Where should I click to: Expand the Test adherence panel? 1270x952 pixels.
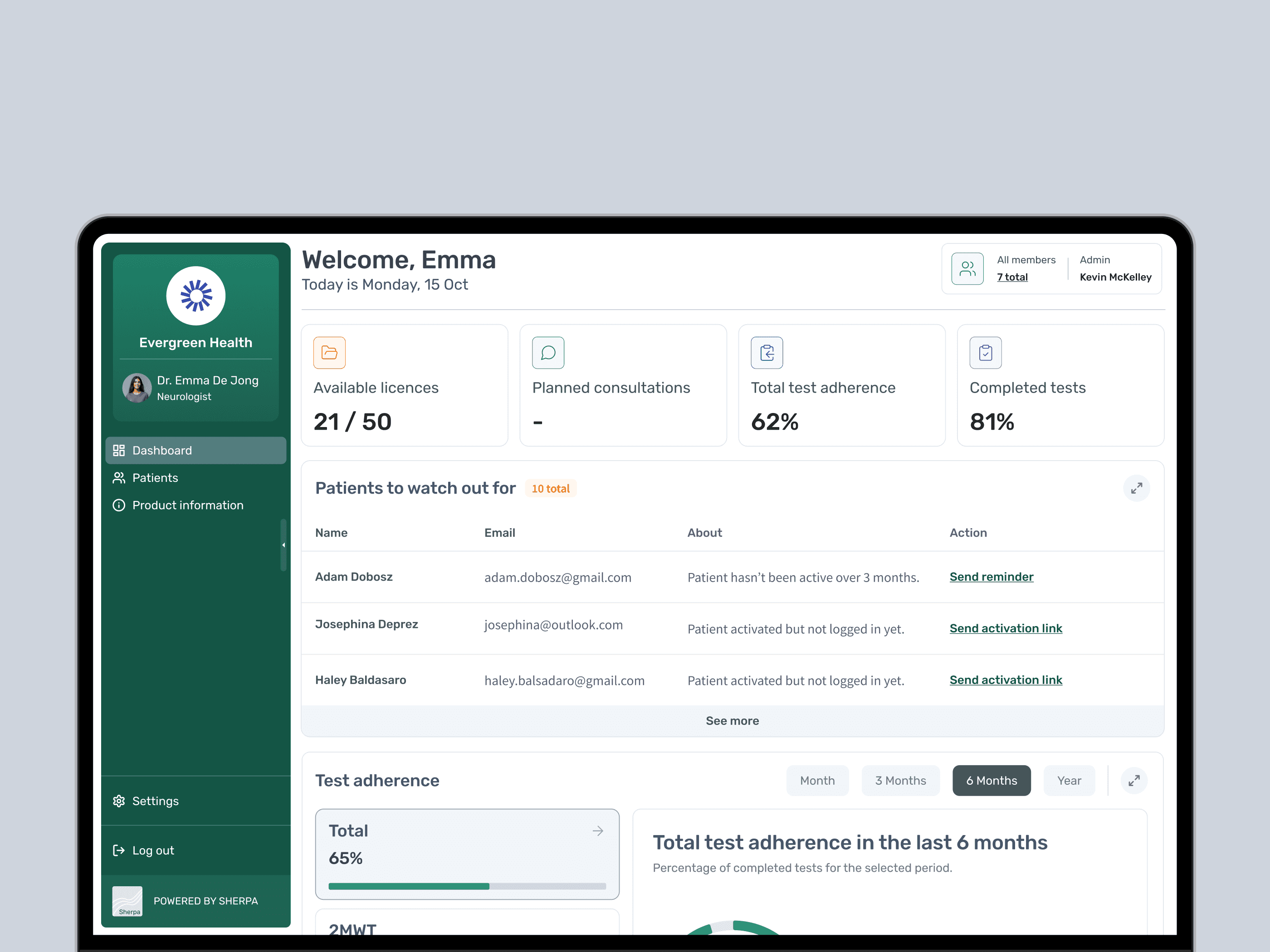(x=1134, y=781)
